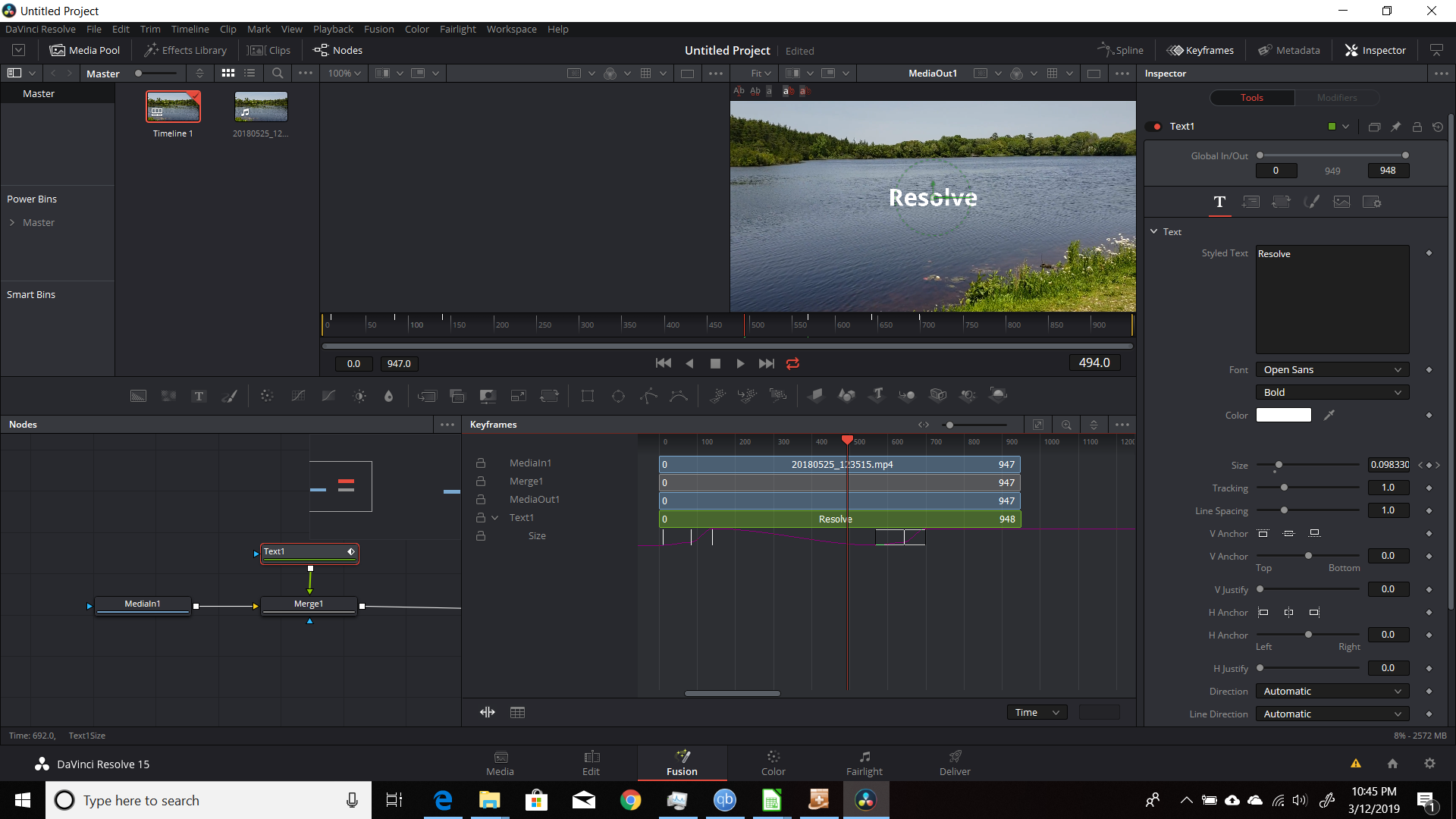Screen dimensions: 1456x819
Task: Toggle loop playback
Action: tap(792, 363)
